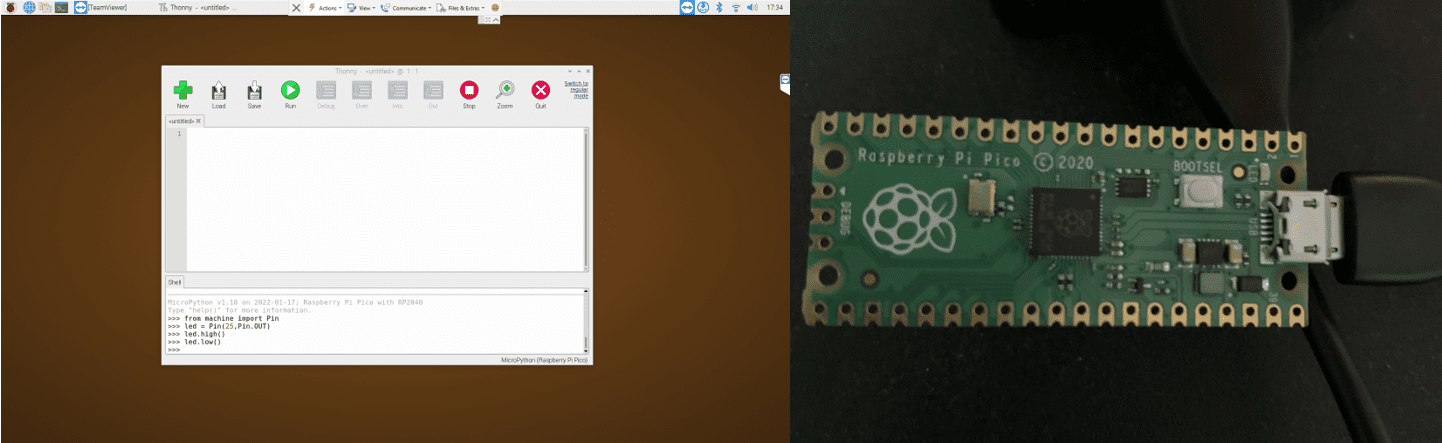Stop the program with red Stop icon
This screenshot has width=1442, height=443.
(x=469, y=91)
